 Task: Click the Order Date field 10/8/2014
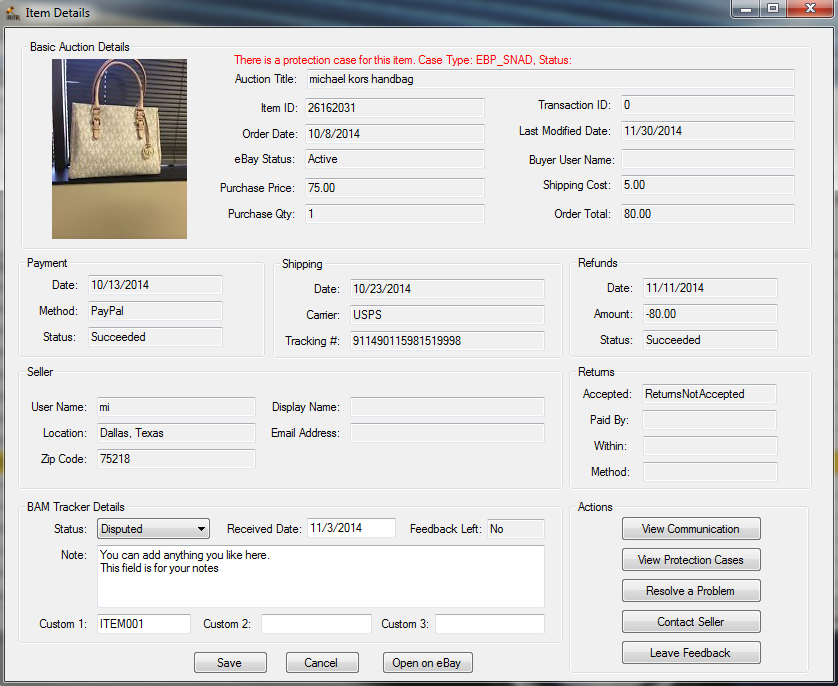[394, 134]
